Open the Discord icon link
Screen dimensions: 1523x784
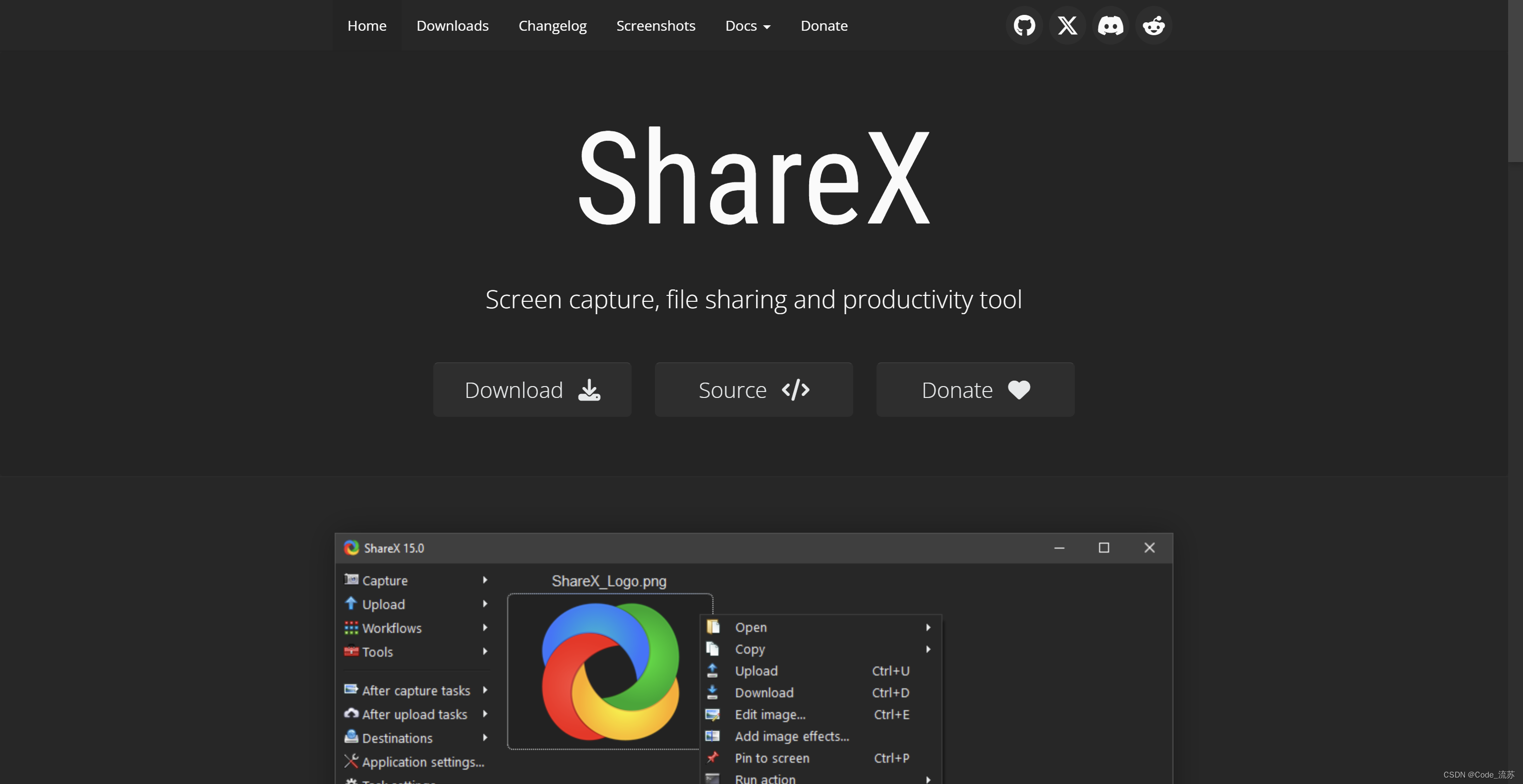click(1111, 25)
